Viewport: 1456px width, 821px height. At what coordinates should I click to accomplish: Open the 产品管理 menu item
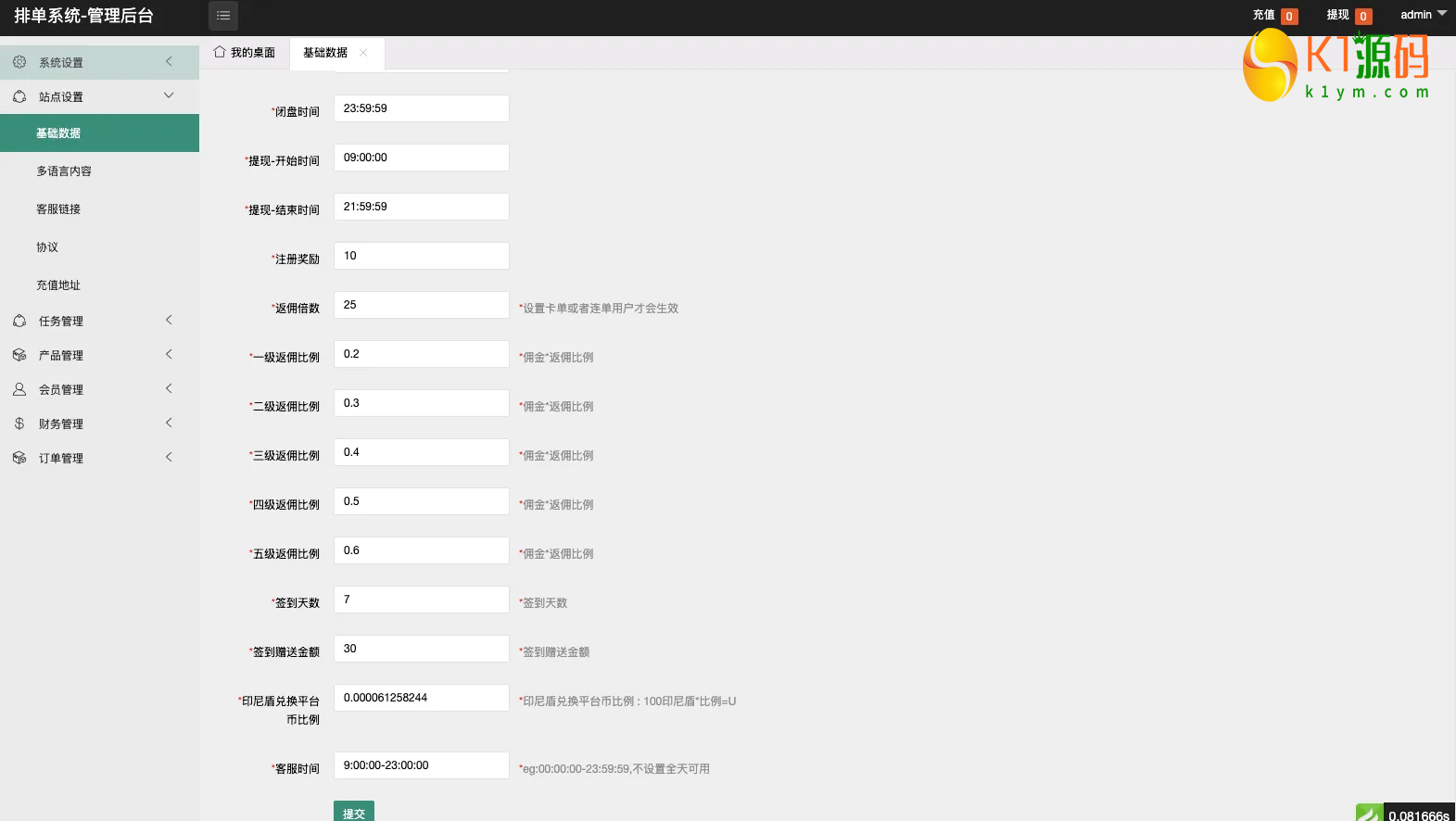[100, 355]
